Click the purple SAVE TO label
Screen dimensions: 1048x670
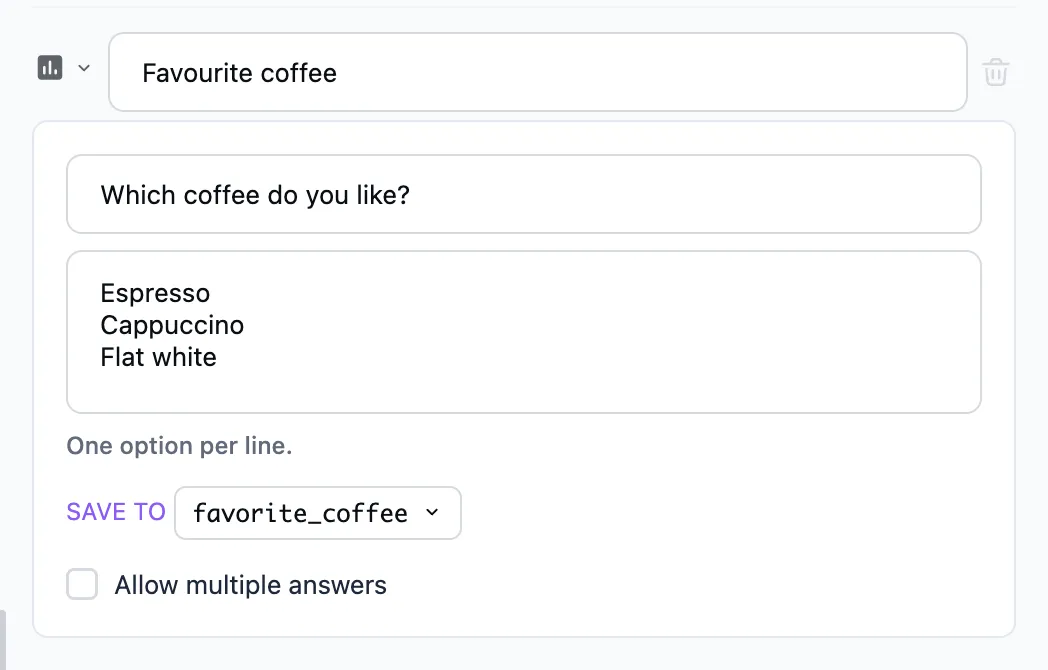(x=116, y=512)
